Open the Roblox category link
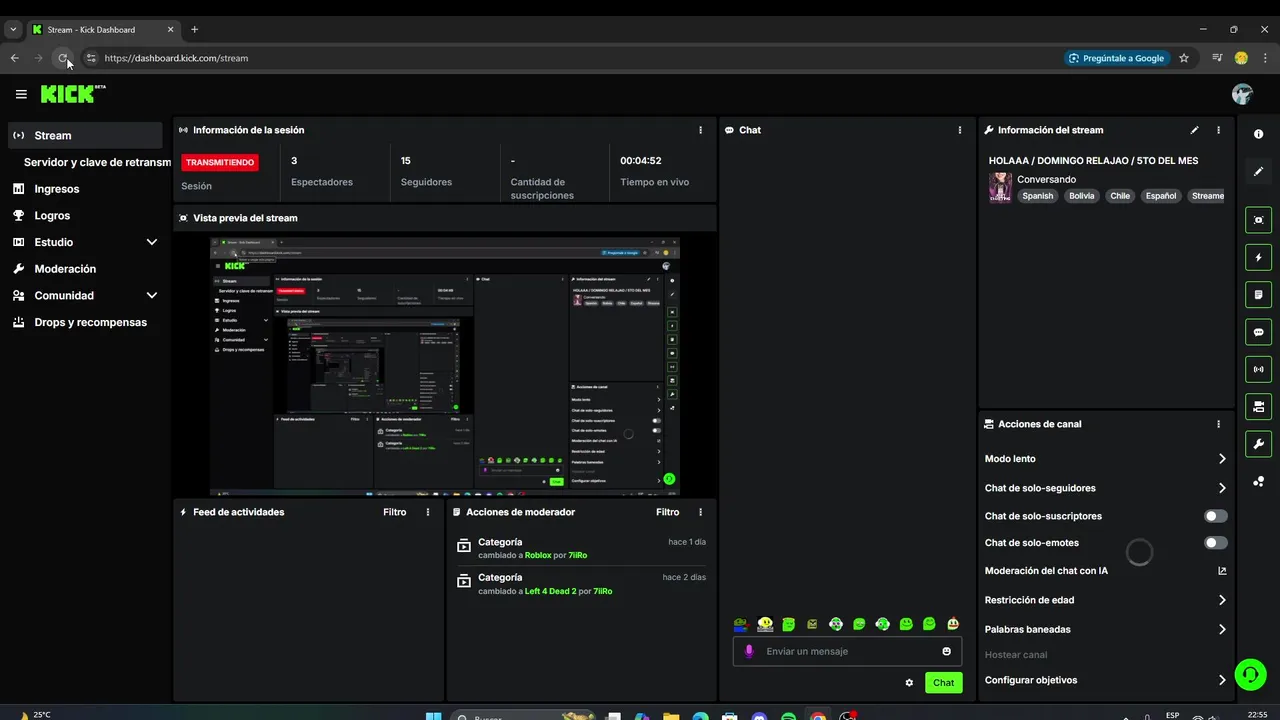 (x=538, y=555)
